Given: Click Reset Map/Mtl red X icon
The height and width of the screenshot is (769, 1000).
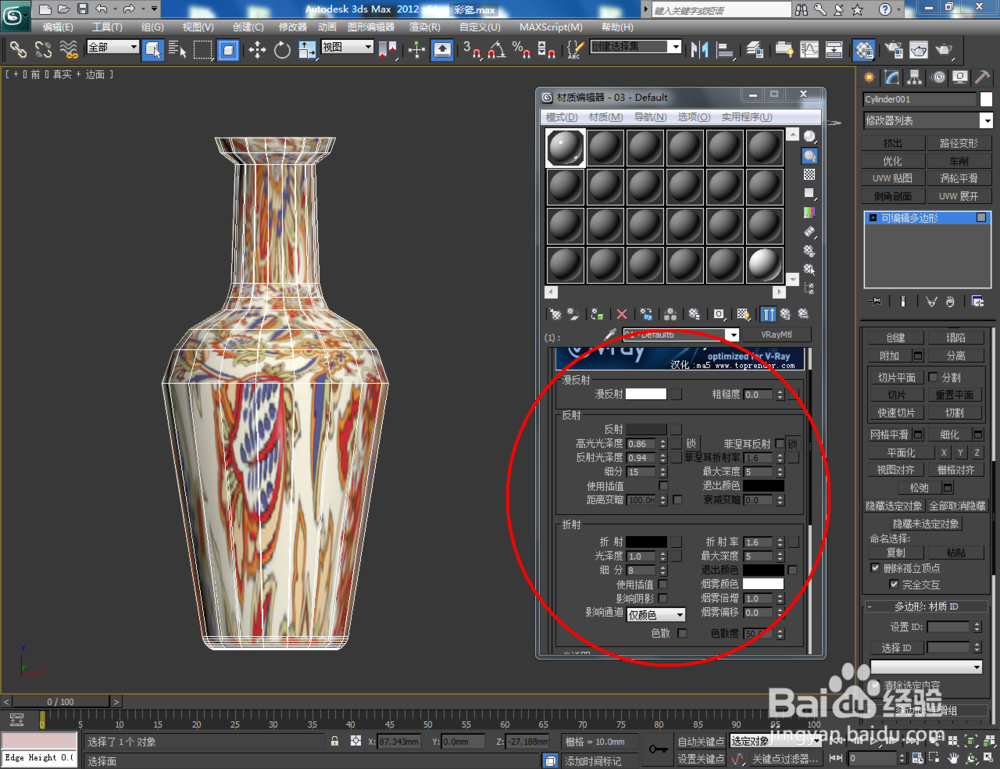Looking at the screenshot, I should 622,314.
